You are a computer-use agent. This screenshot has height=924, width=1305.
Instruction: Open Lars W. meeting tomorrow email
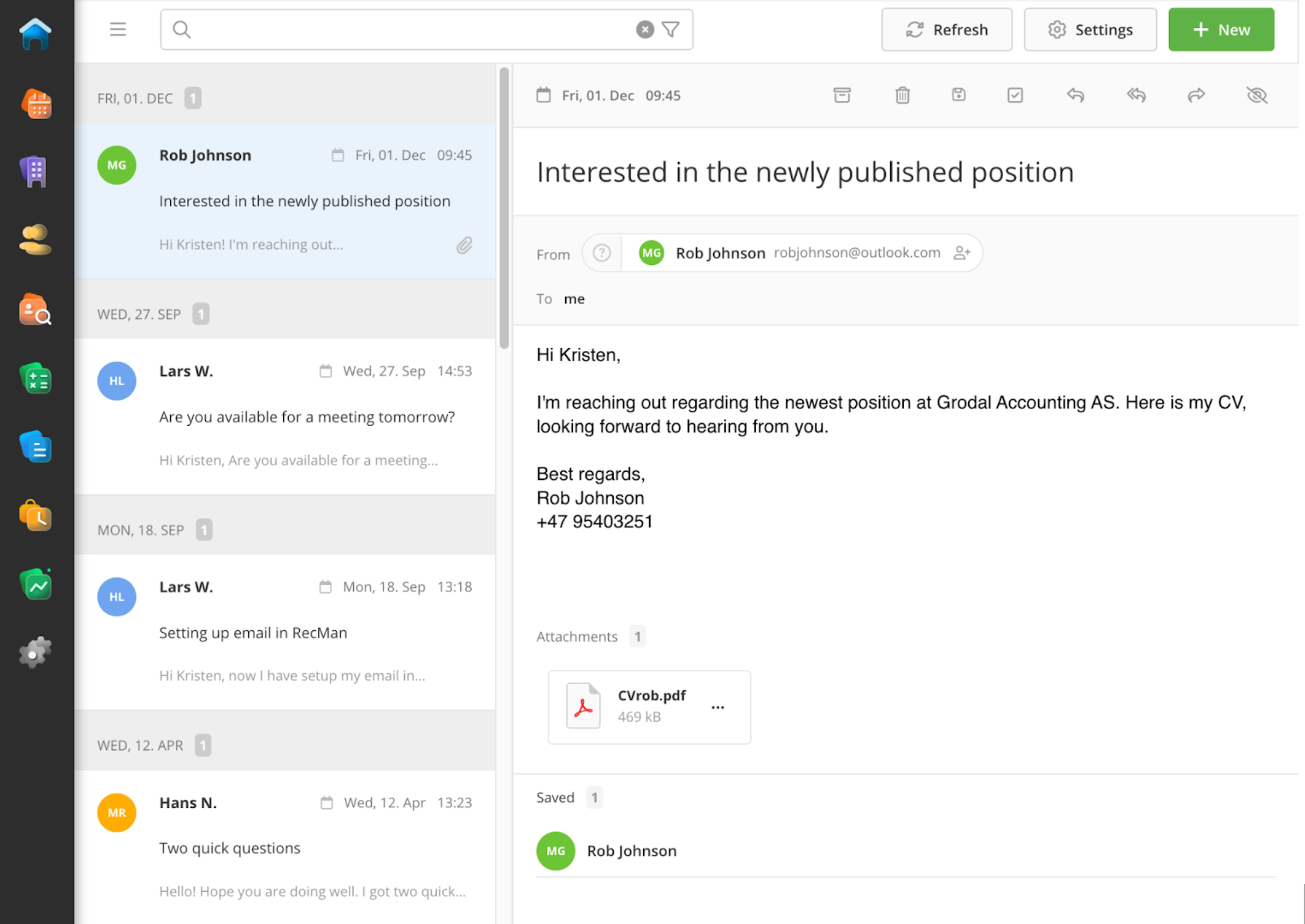(285, 416)
